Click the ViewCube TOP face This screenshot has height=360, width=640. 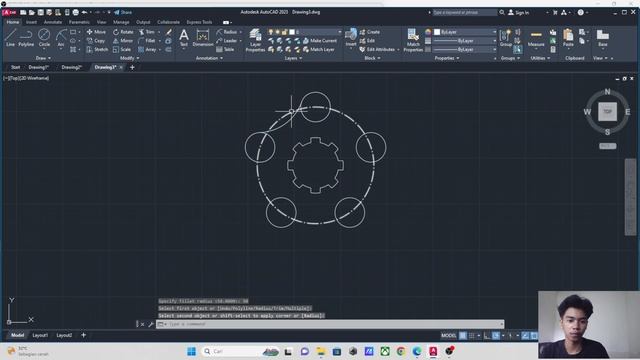click(607, 111)
